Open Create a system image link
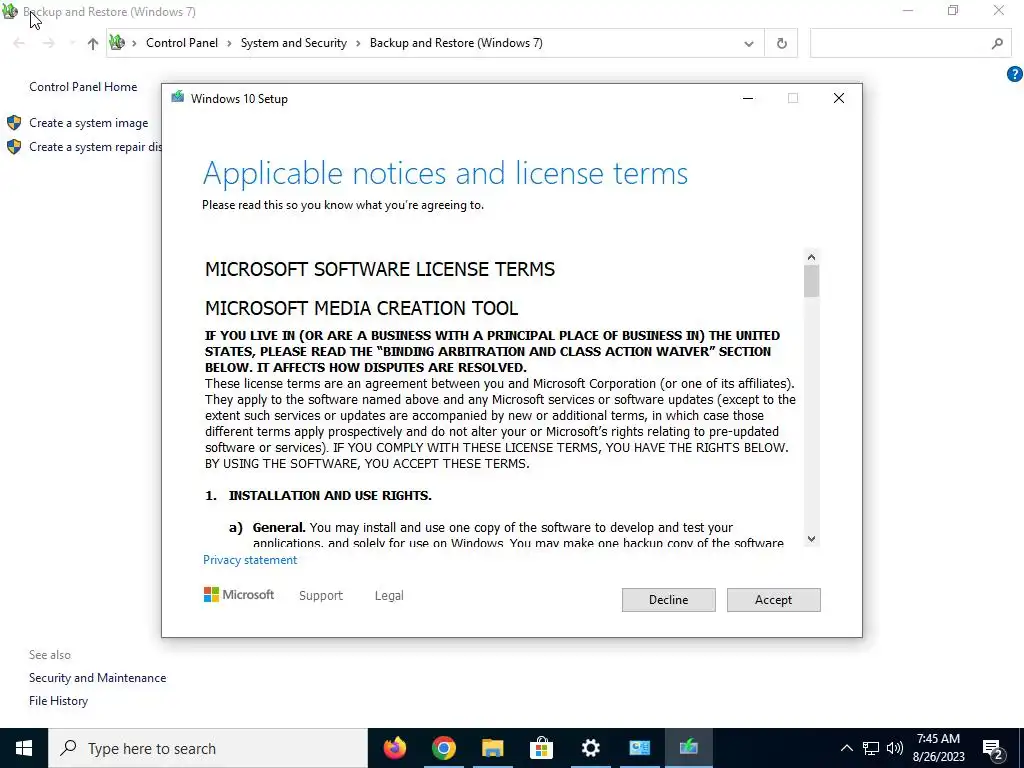The image size is (1024, 768). pyautogui.click(x=88, y=123)
